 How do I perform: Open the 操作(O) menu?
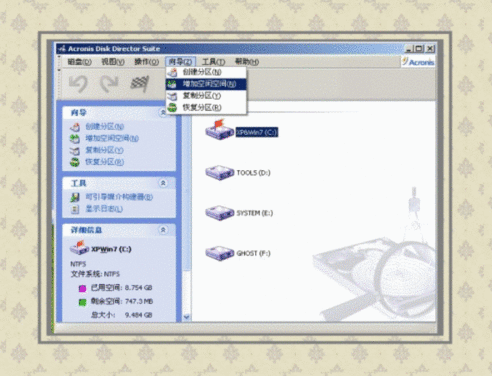[x=146, y=62]
